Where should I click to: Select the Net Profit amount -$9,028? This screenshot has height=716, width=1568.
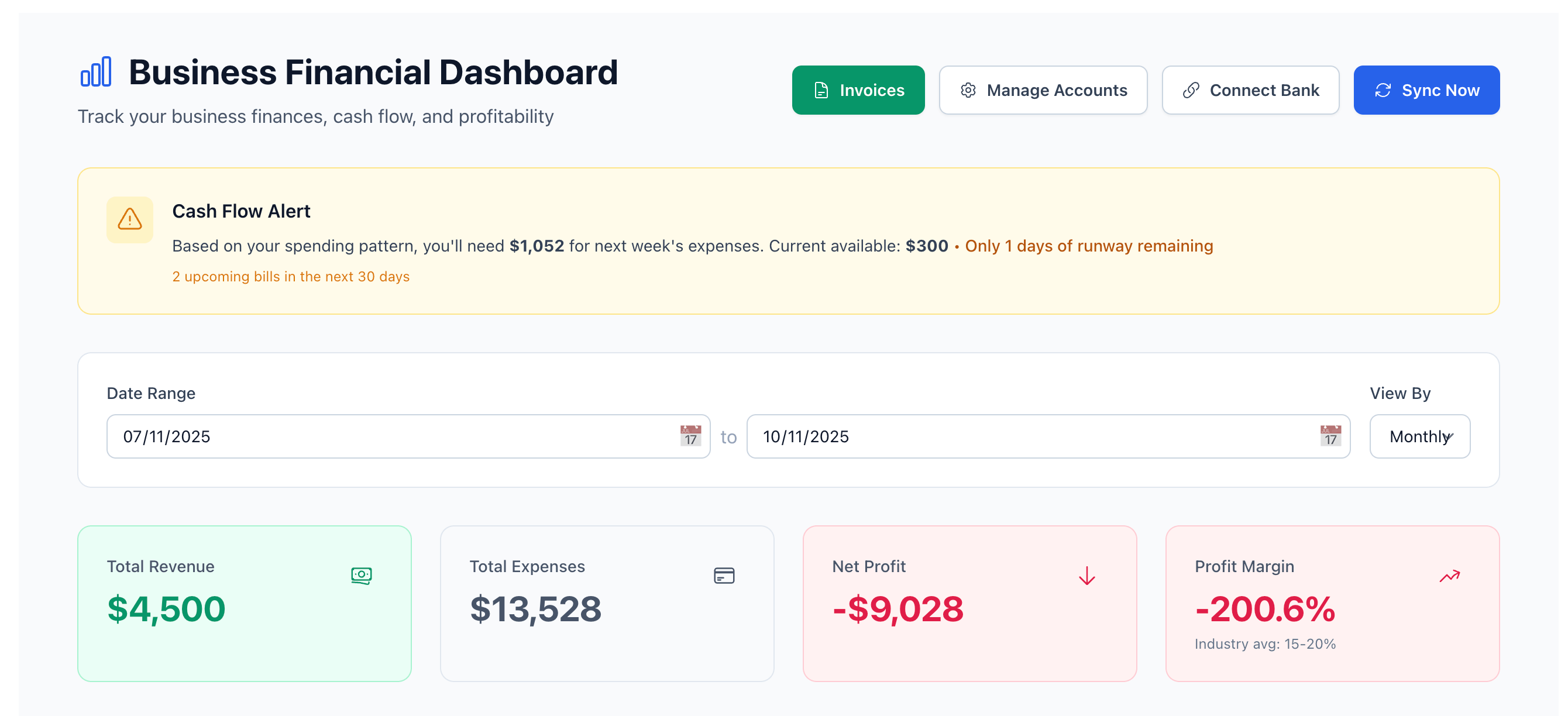tap(898, 609)
